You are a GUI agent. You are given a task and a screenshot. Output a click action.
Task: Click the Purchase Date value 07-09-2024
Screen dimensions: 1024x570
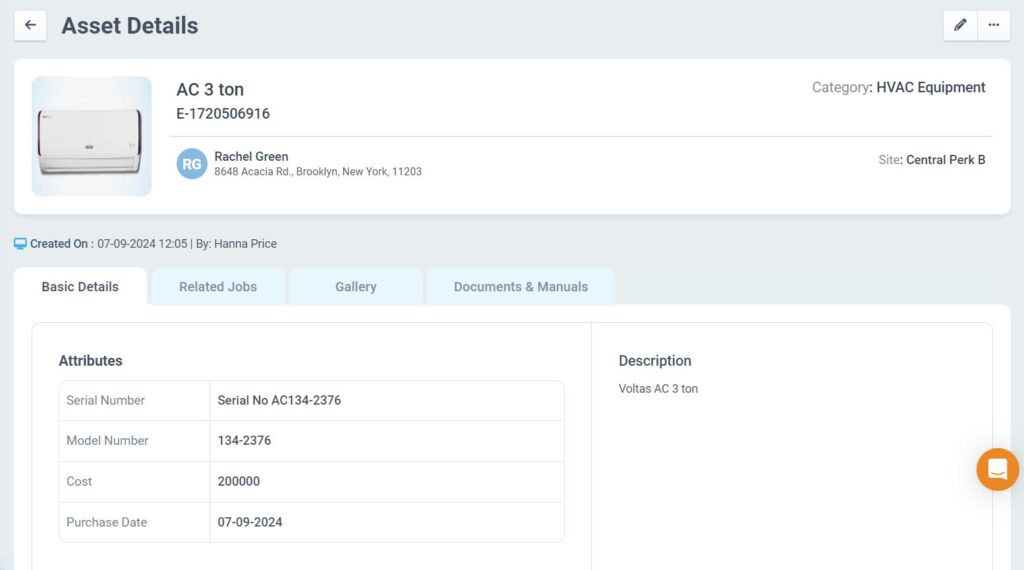point(250,522)
